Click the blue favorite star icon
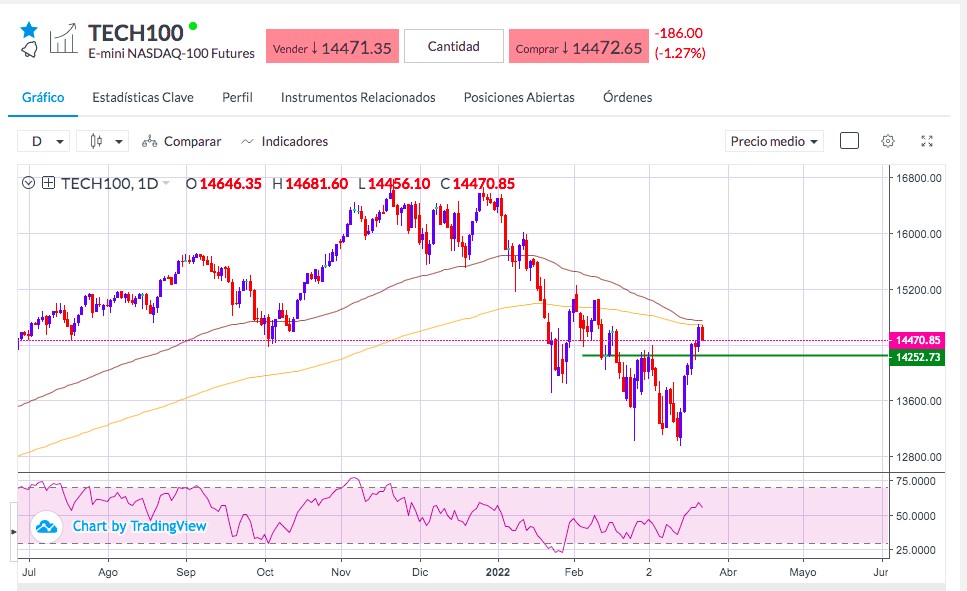Screen dimensions: 967x591 tap(29, 30)
